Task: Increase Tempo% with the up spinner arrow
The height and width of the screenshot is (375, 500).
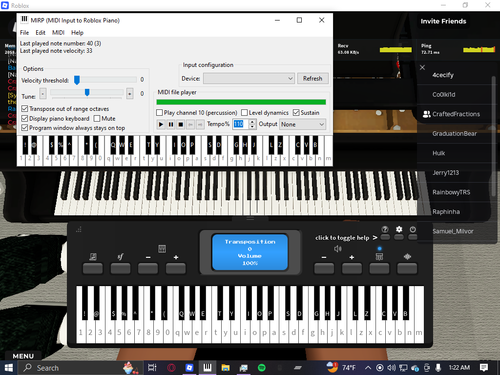Action: click(252, 122)
